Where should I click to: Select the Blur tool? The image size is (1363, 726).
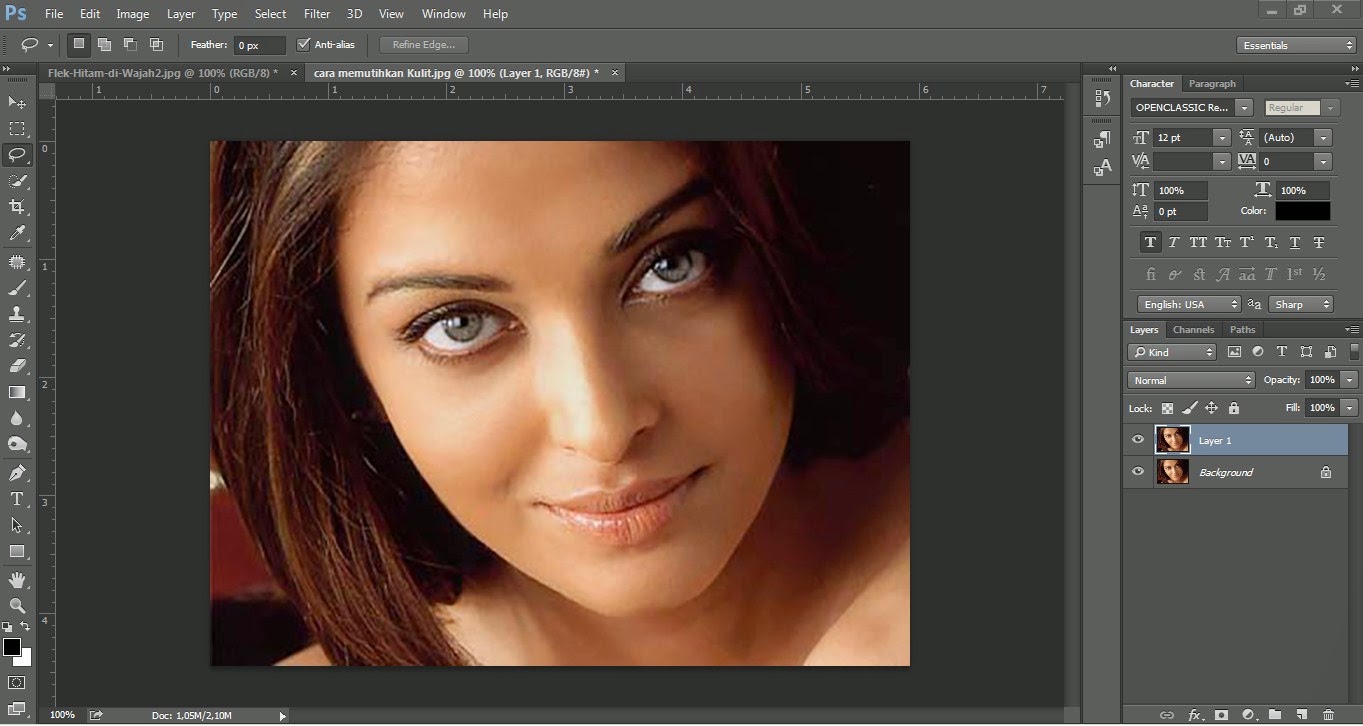coord(17,418)
